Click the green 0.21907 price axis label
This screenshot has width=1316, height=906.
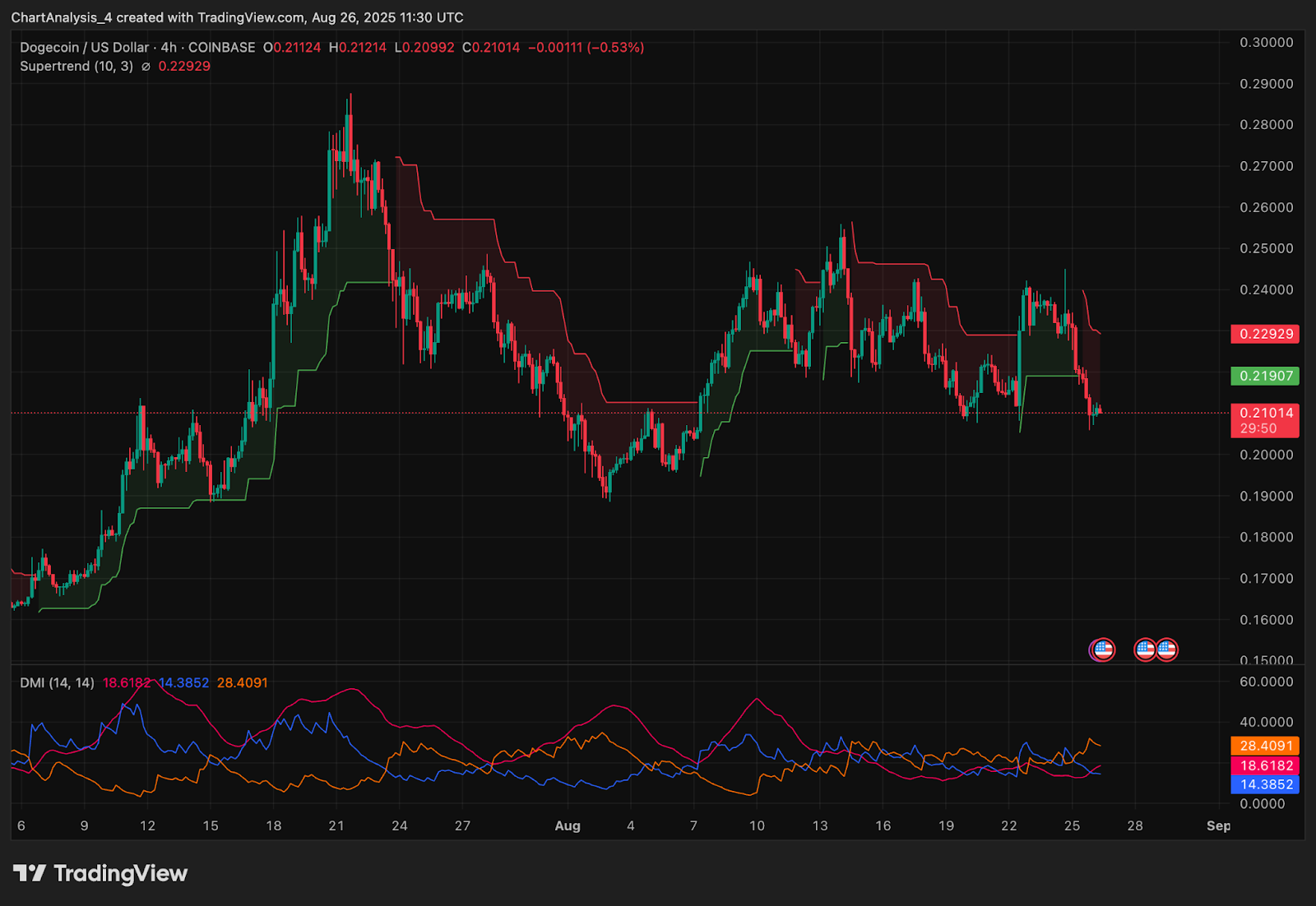[1265, 376]
